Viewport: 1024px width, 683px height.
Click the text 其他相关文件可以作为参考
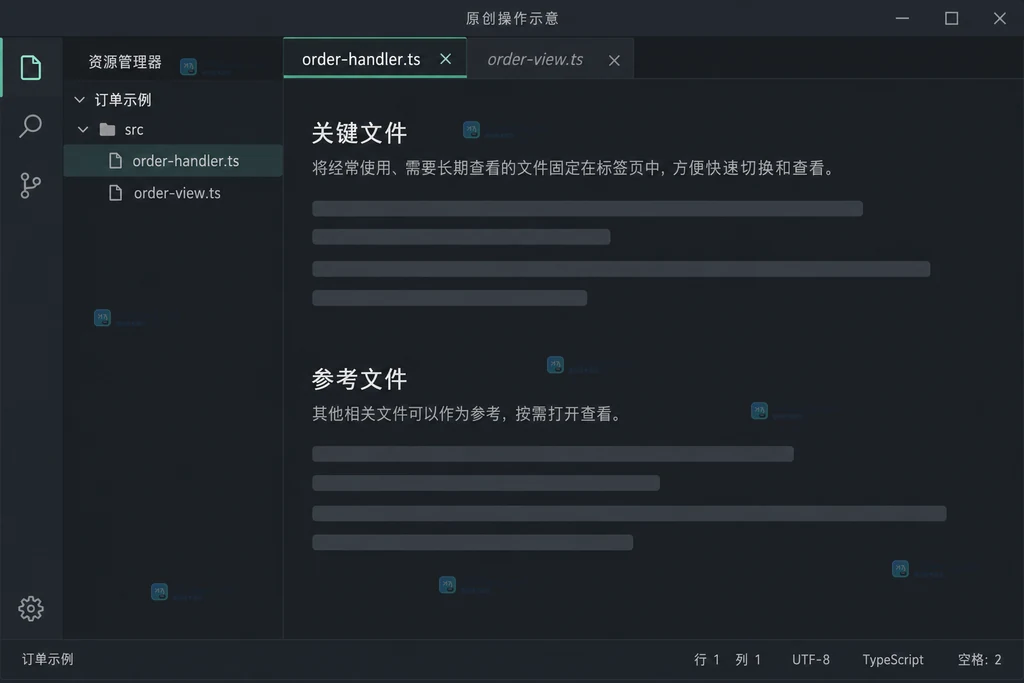coord(407,414)
